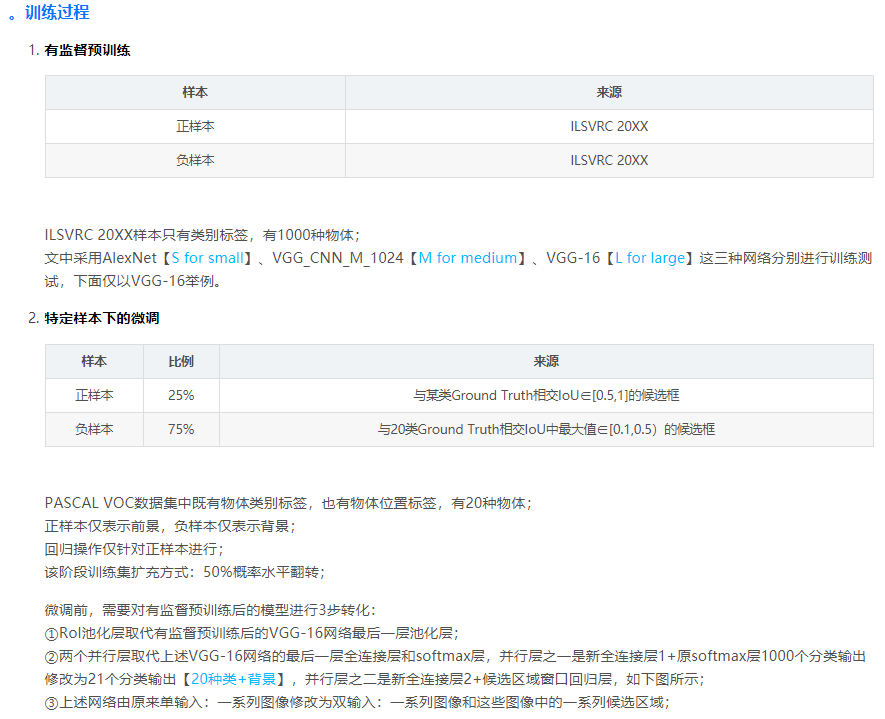Click the 75% cell
This screenshot has height=719, width=885.
tap(181, 429)
